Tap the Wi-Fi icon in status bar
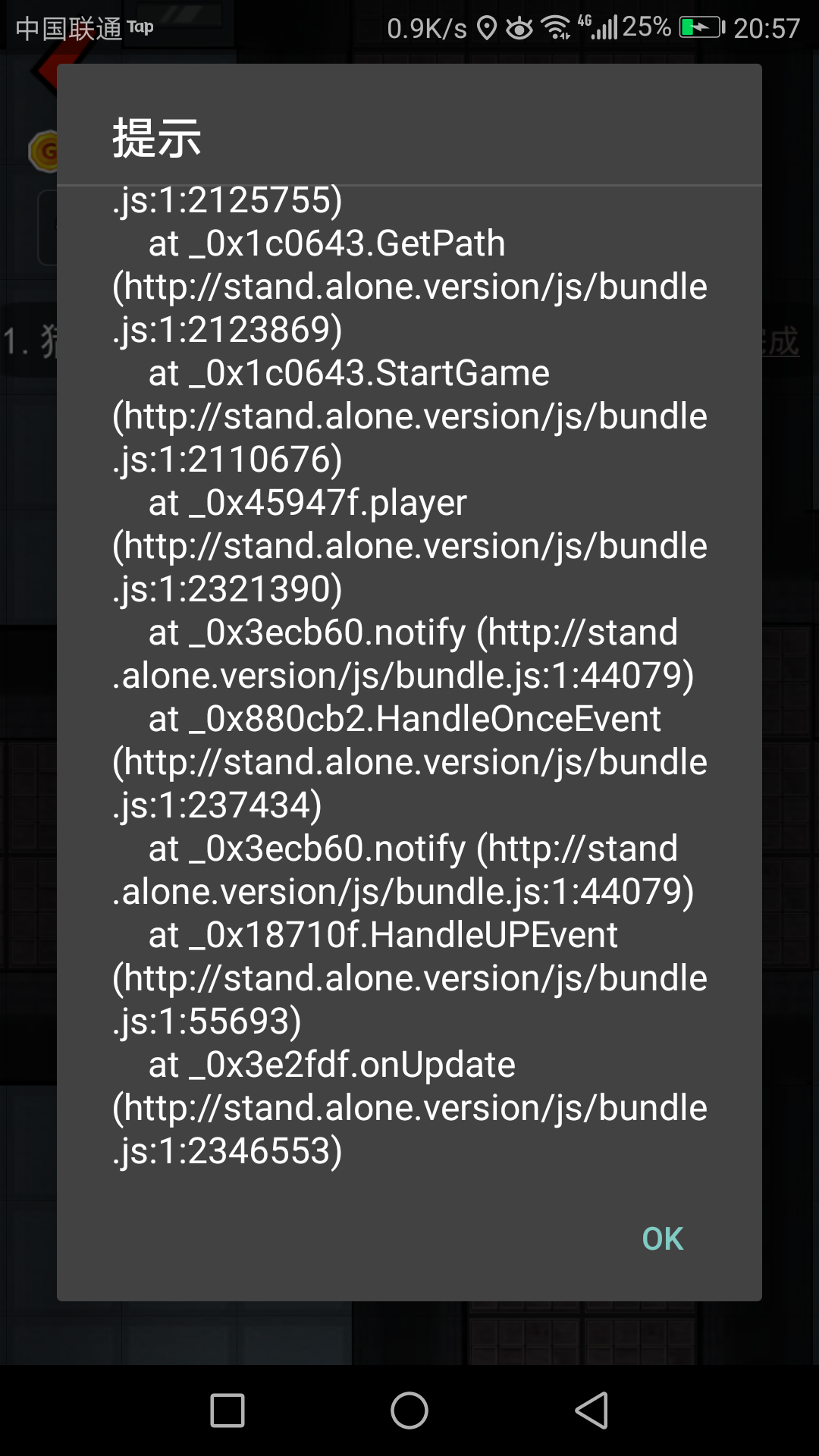 click(x=557, y=29)
